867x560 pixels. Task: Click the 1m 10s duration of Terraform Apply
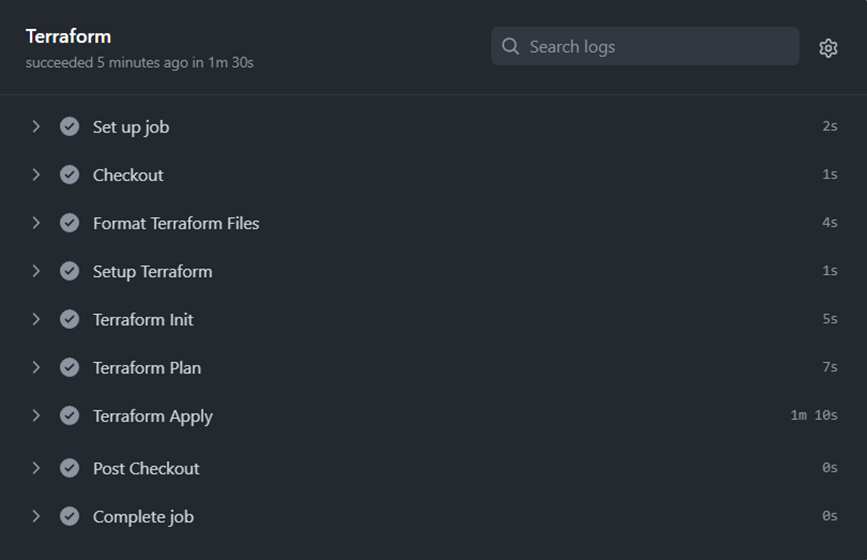point(814,415)
